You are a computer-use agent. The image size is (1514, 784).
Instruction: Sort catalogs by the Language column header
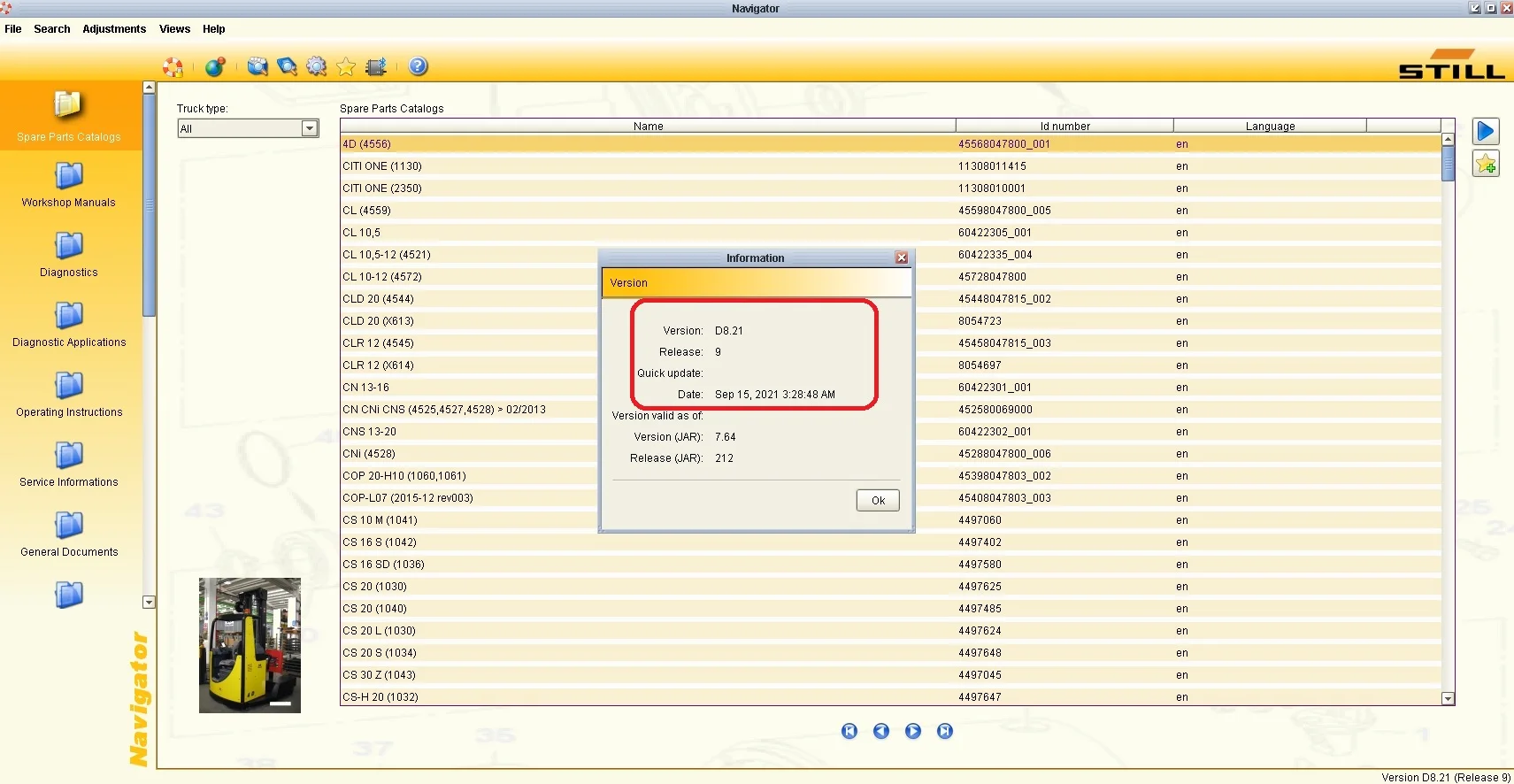pyautogui.click(x=1270, y=126)
